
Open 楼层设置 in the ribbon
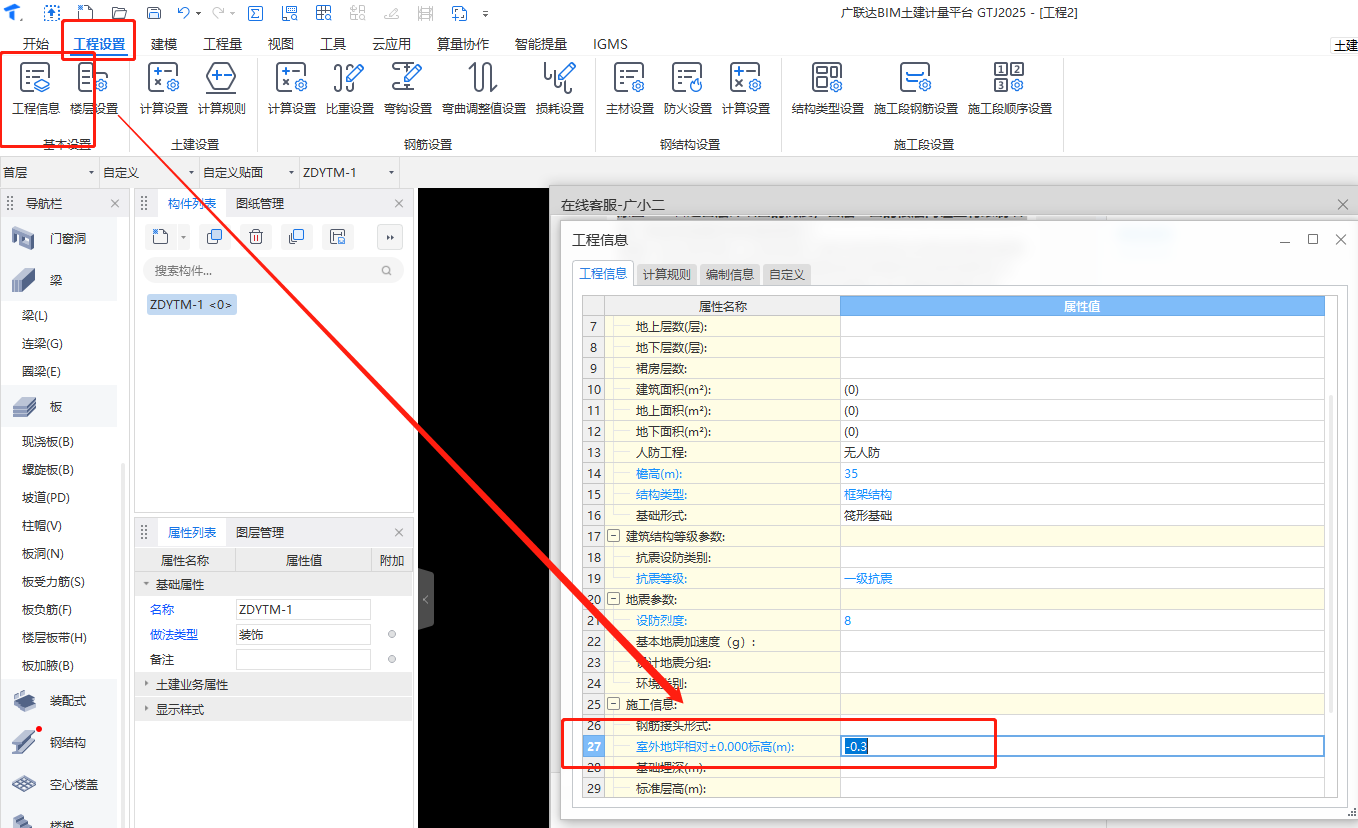(94, 88)
